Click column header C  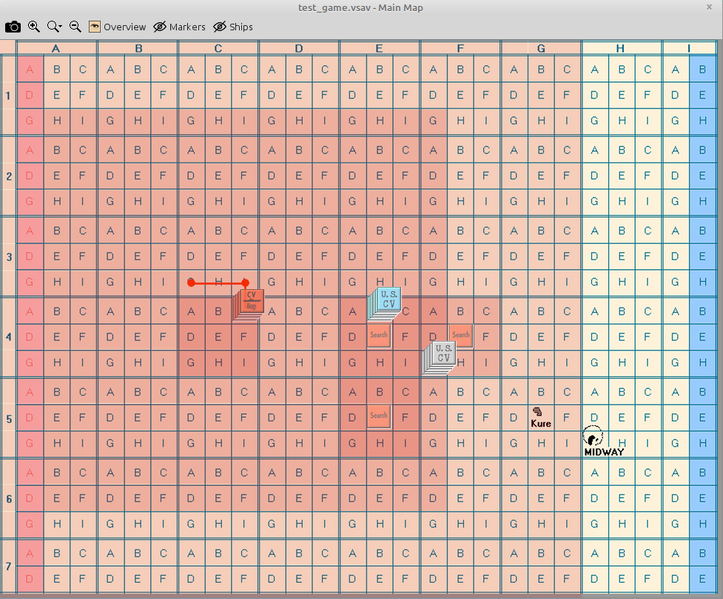[218, 48]
